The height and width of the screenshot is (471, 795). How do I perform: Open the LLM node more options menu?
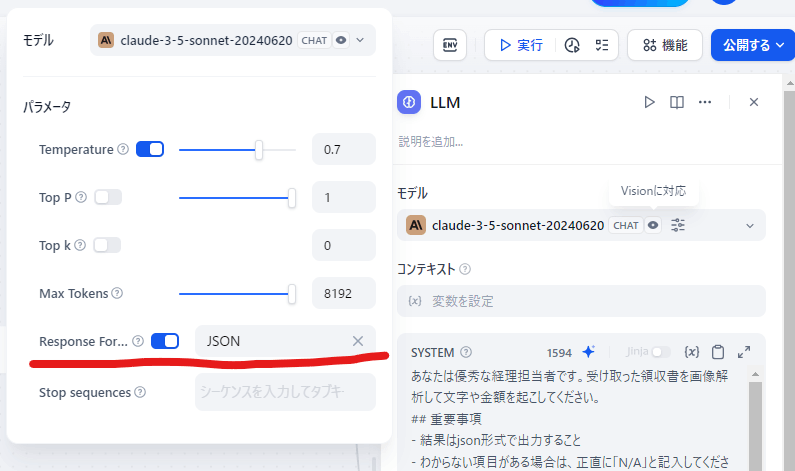point(705,102)
